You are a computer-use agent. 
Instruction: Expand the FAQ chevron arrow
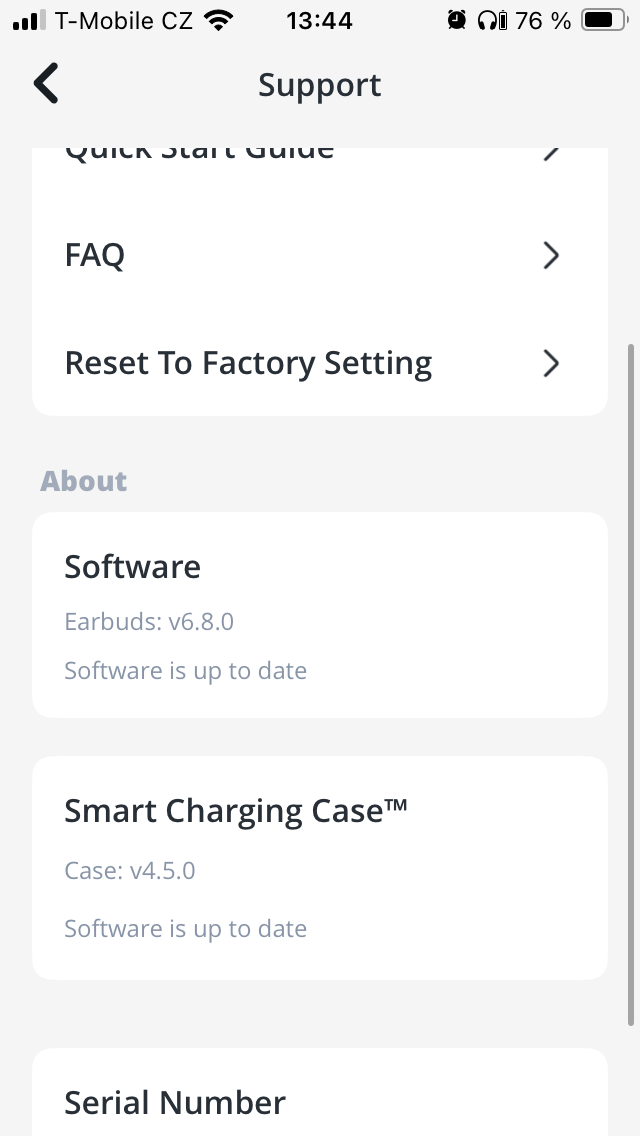pos(550,256)
